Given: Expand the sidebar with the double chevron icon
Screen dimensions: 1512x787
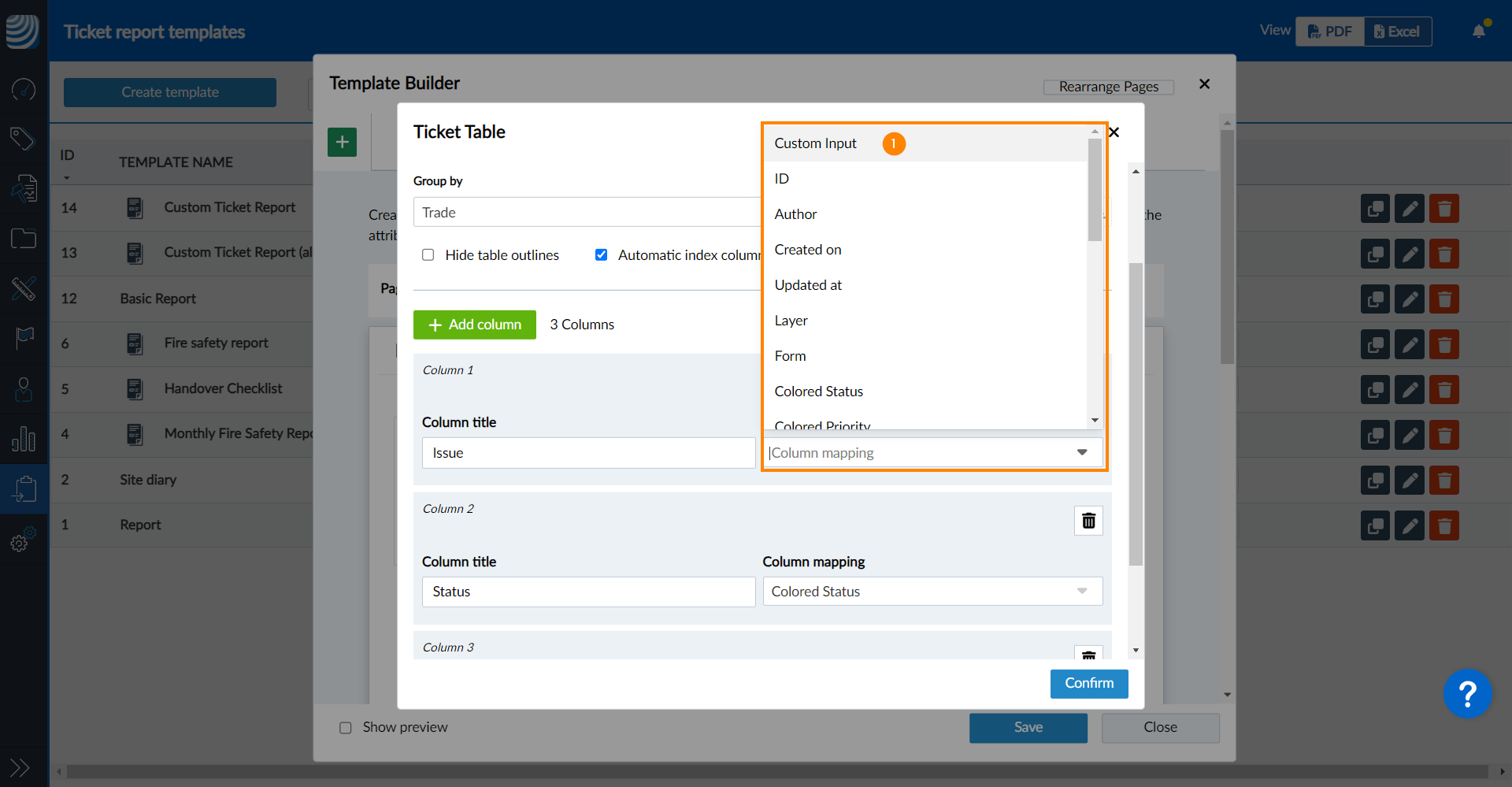Looking at the screenshot, I should click(x=20, y=767).
